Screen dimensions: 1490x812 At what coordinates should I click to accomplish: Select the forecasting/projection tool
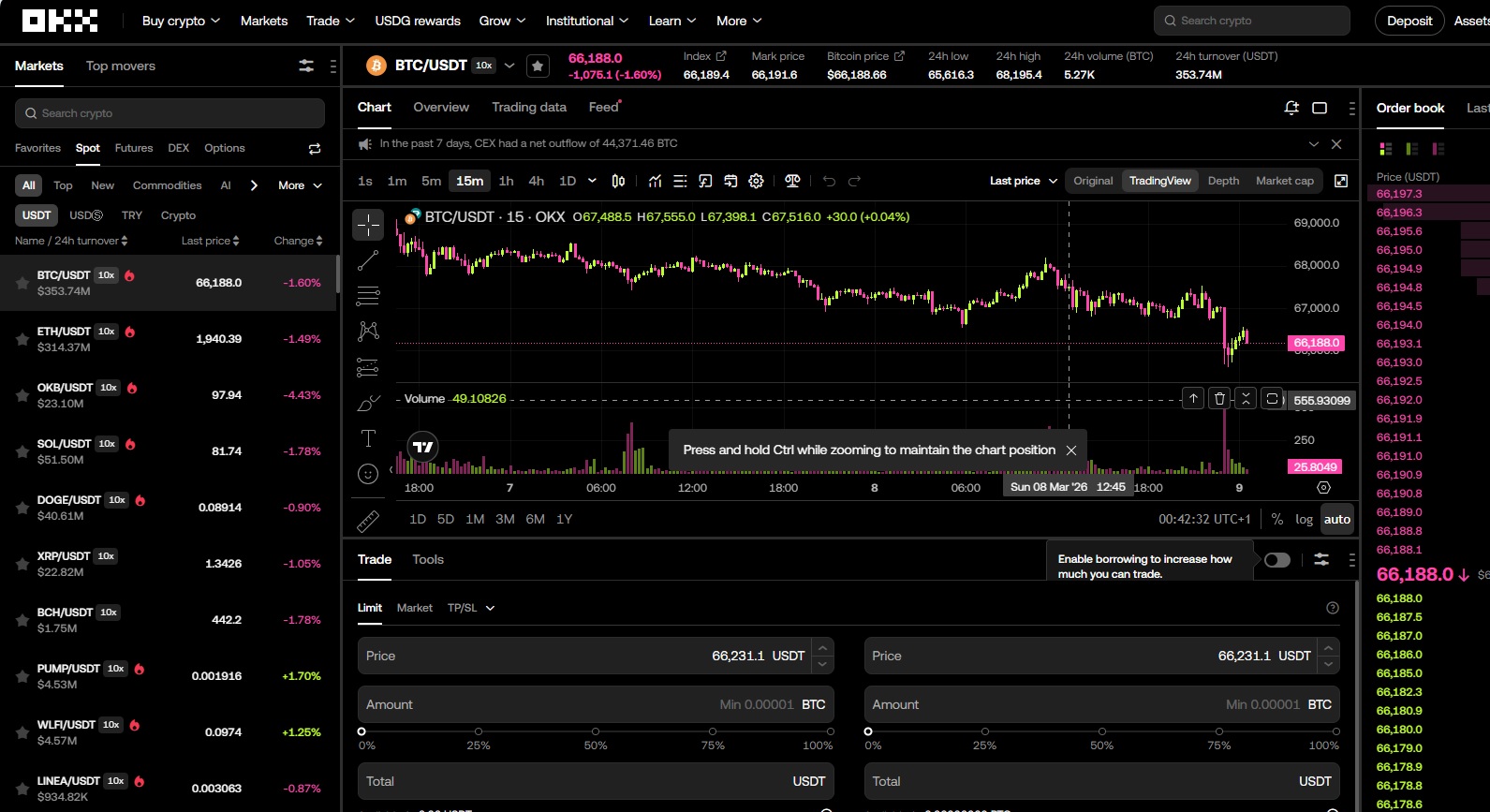click(368, 367)
